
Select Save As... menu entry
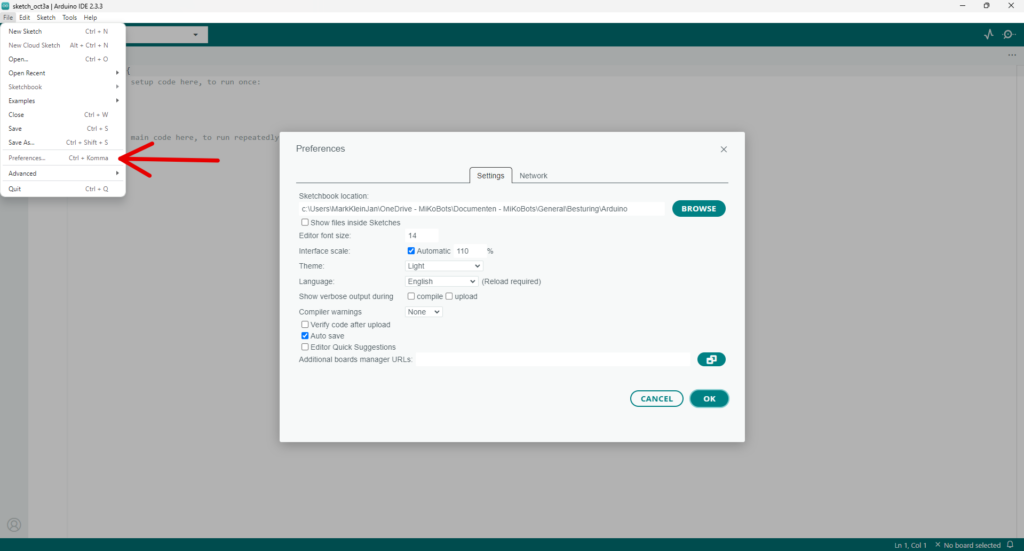[x=63, y=142]
